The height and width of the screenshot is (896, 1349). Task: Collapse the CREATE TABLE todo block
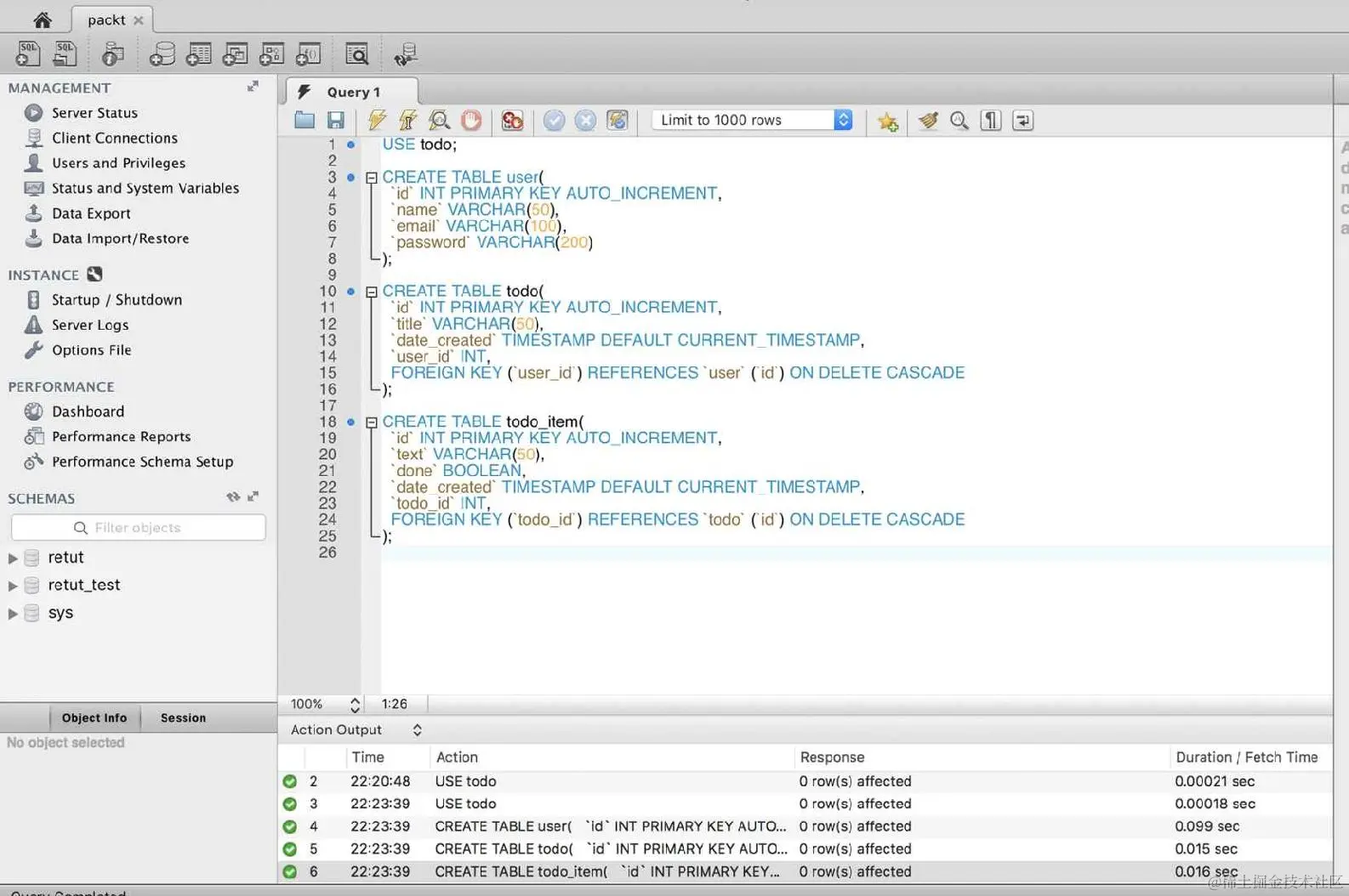coord(372,292)
